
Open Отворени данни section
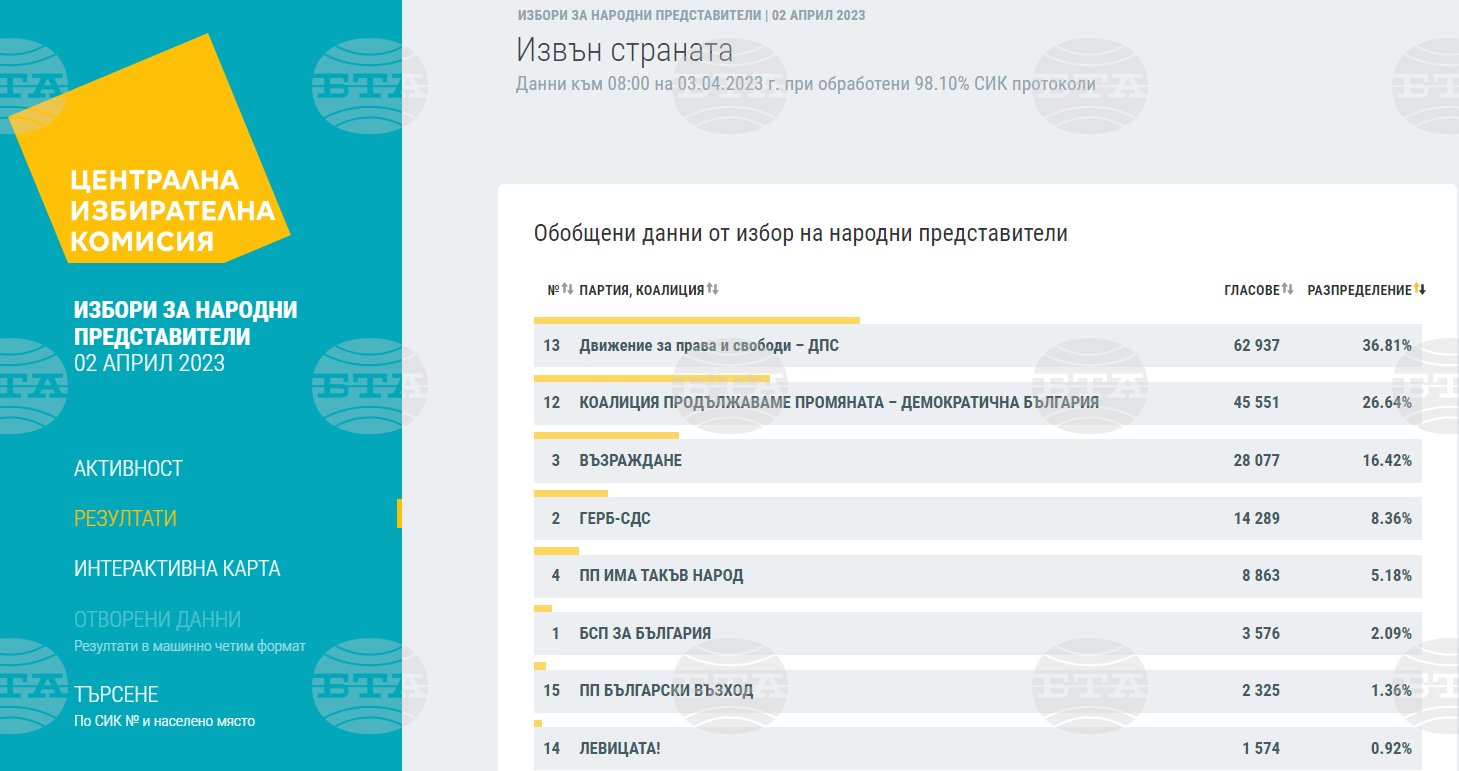coord(157,619)
